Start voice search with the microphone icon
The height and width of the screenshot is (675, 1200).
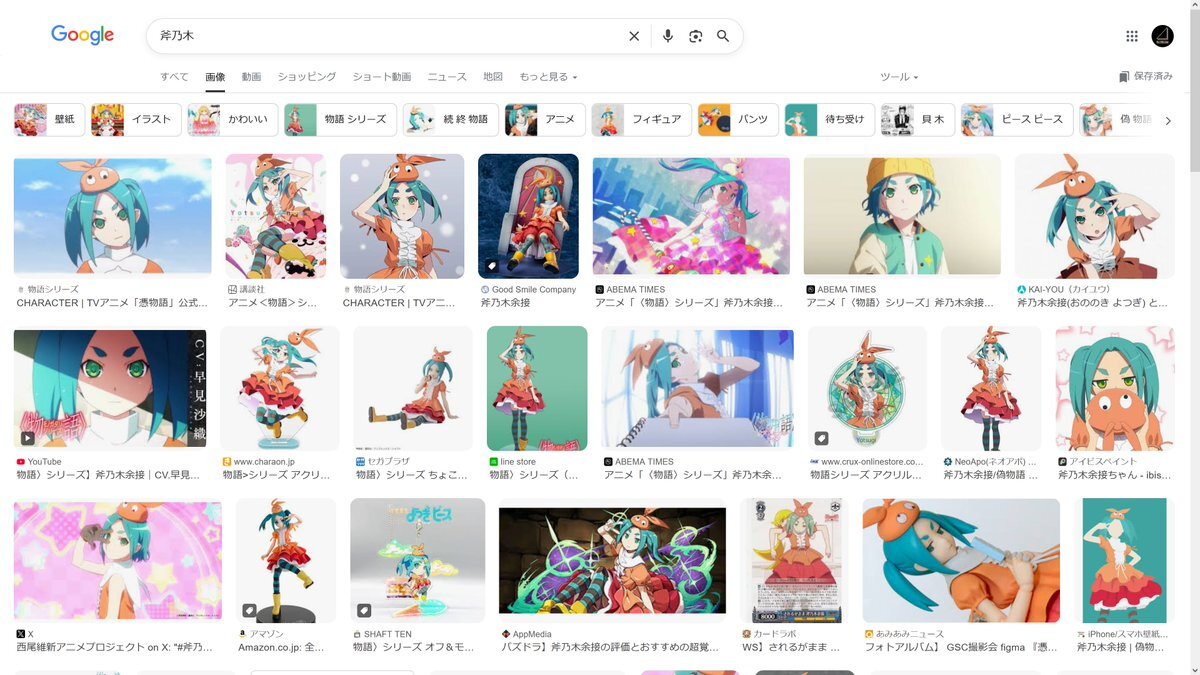pos(668,36)
